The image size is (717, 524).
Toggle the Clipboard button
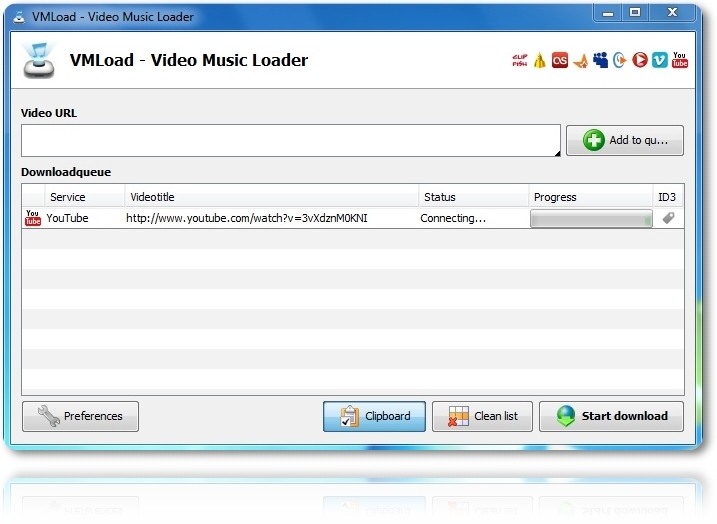pos(374,416)
